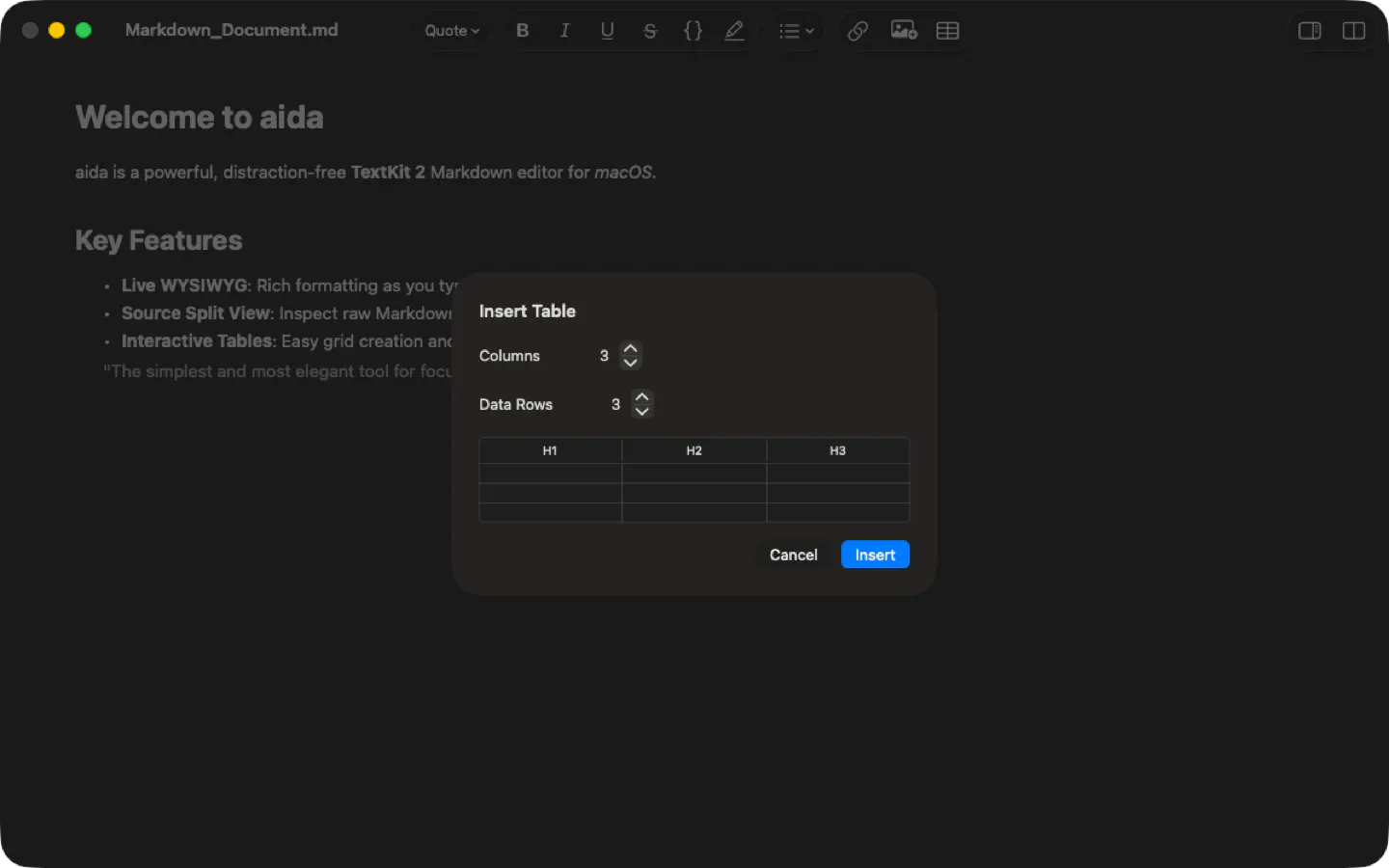Click the "Columns" label

509,356
